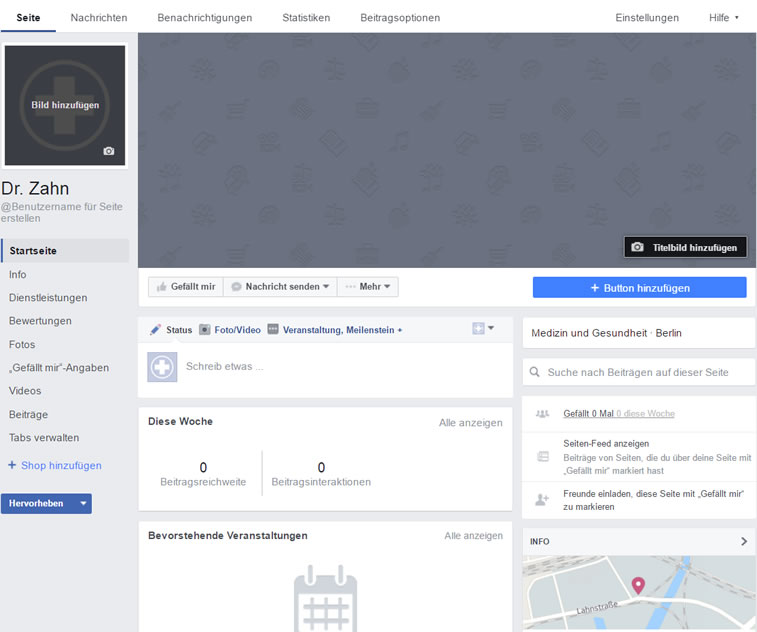Click the thumbs-up icon on Gefällt mir
This screenshot has height=632, width=757.
point(161,287)
